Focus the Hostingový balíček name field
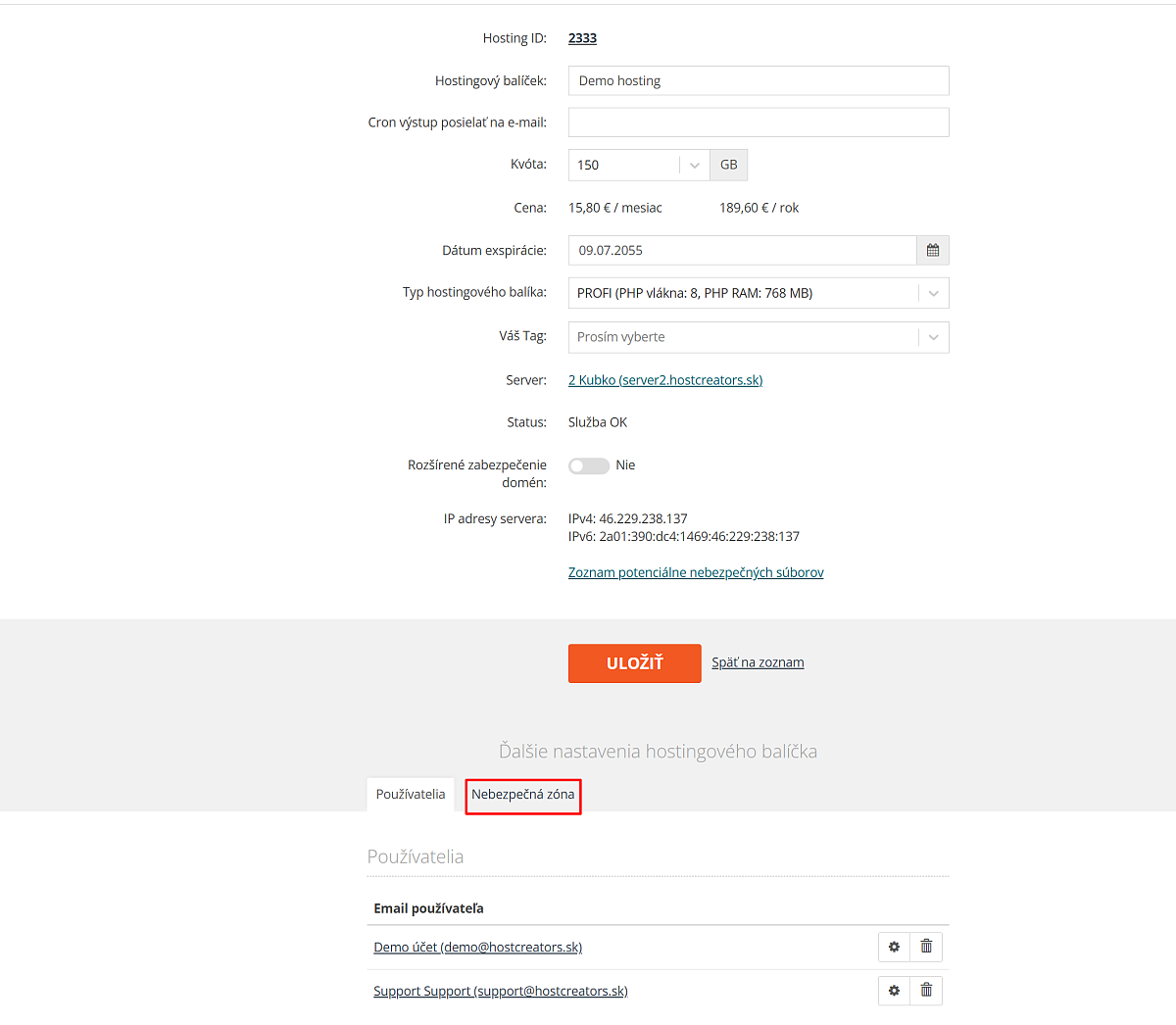 click(x=759, y=80)
